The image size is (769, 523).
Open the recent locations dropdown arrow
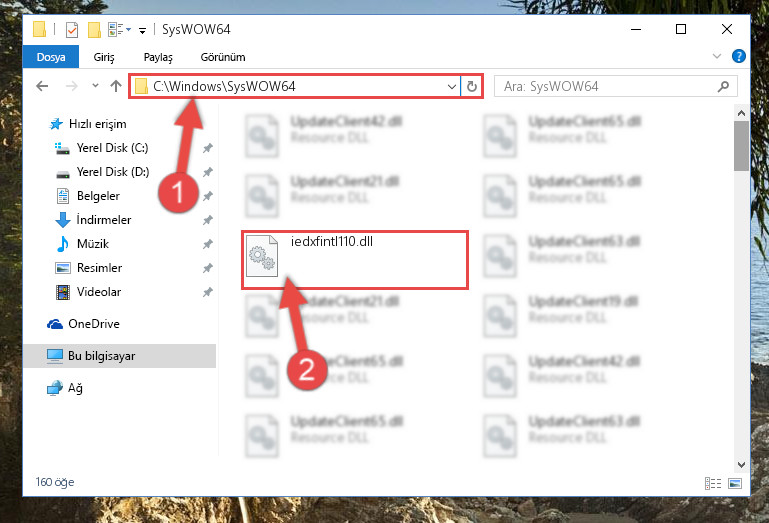[95, 86]
